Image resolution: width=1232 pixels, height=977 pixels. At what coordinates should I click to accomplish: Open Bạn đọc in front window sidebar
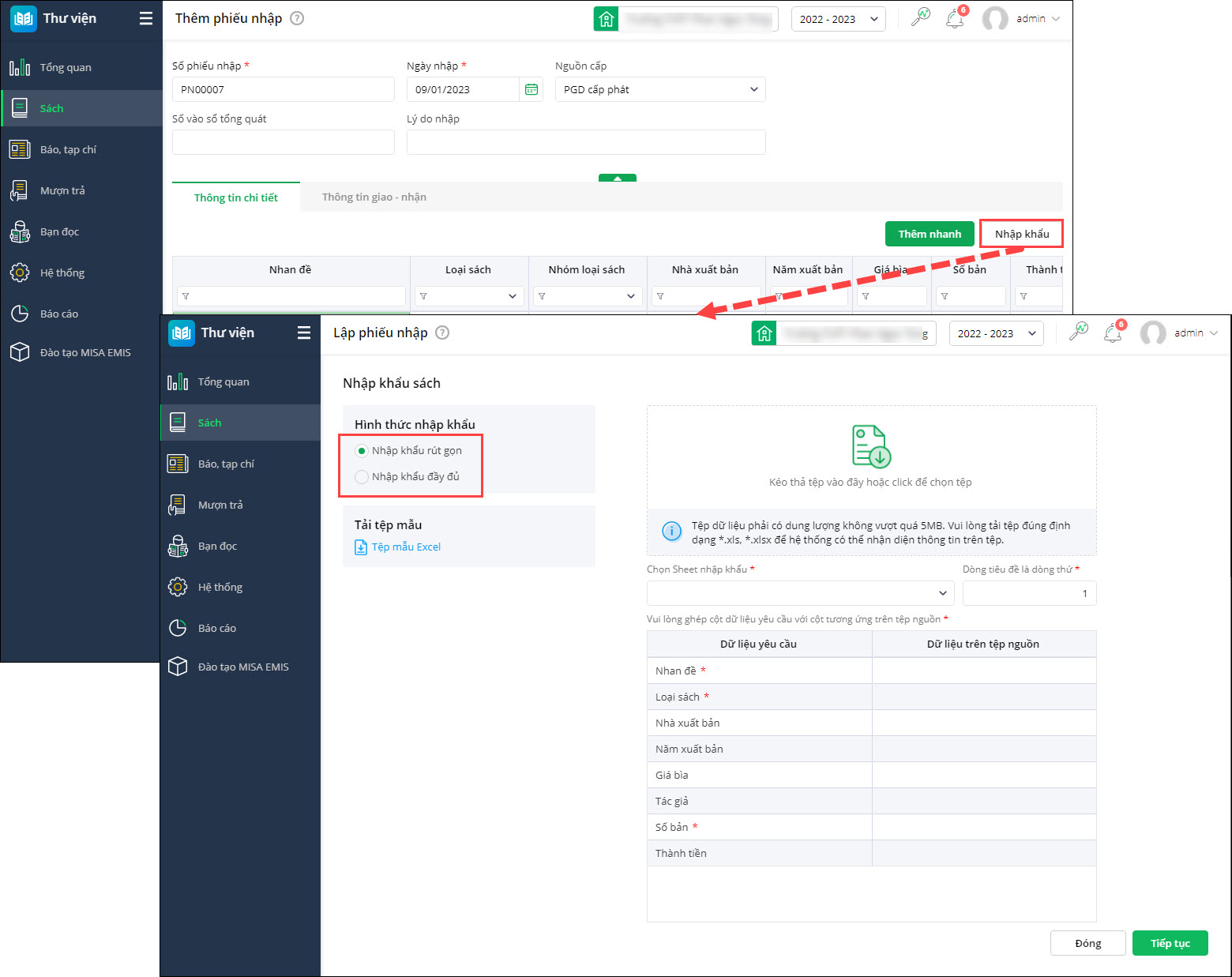(241, 546)
